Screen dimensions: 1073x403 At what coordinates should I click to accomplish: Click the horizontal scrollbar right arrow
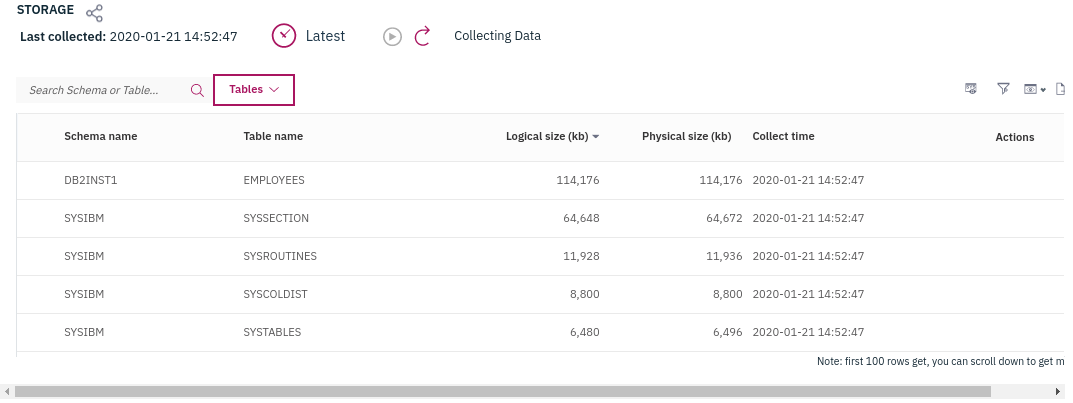(x=1059, y=392)
